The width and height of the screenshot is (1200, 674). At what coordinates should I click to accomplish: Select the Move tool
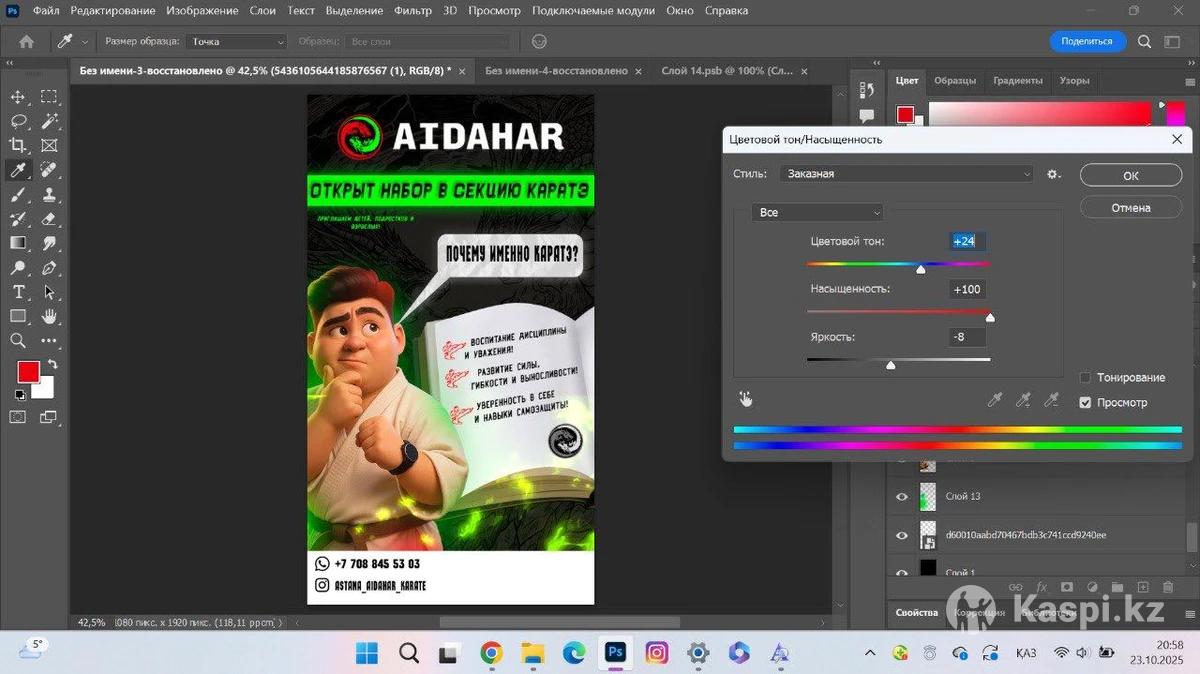click(18, 97)
